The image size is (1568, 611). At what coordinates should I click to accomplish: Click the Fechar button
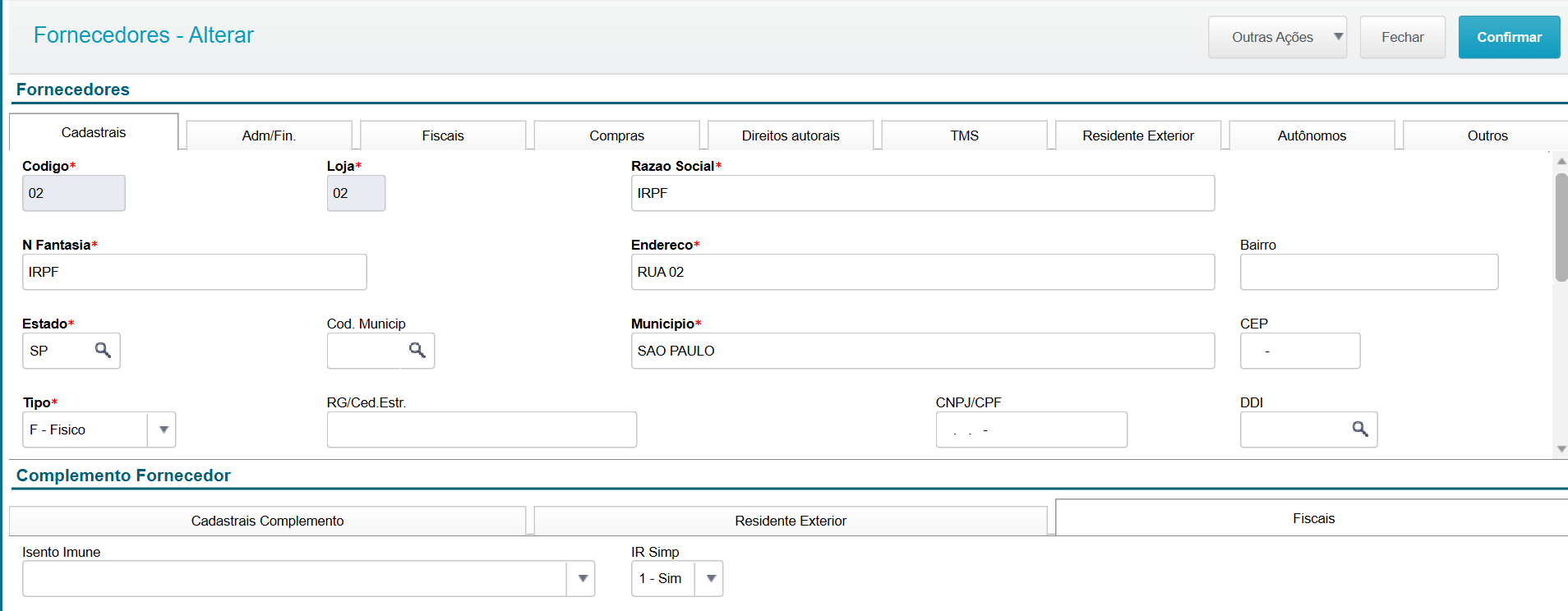pos(1402,37)
